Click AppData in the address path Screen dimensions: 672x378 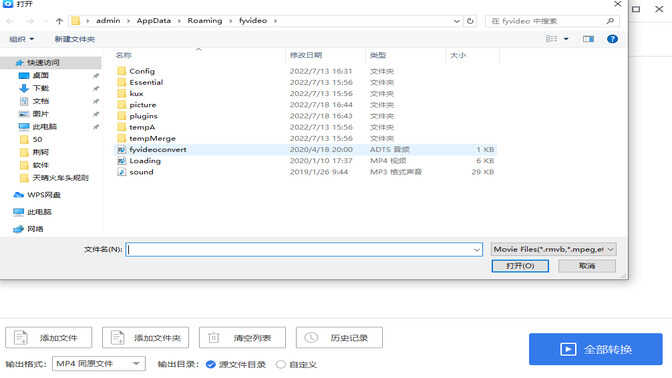click(x=153, y=21)
